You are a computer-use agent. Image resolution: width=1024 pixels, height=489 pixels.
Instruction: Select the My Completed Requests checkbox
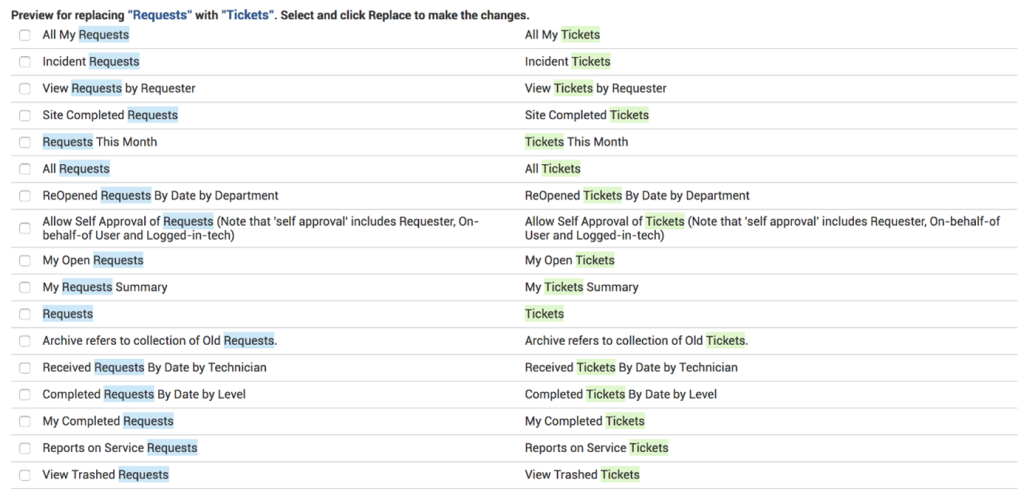click(x=25, y=422)
